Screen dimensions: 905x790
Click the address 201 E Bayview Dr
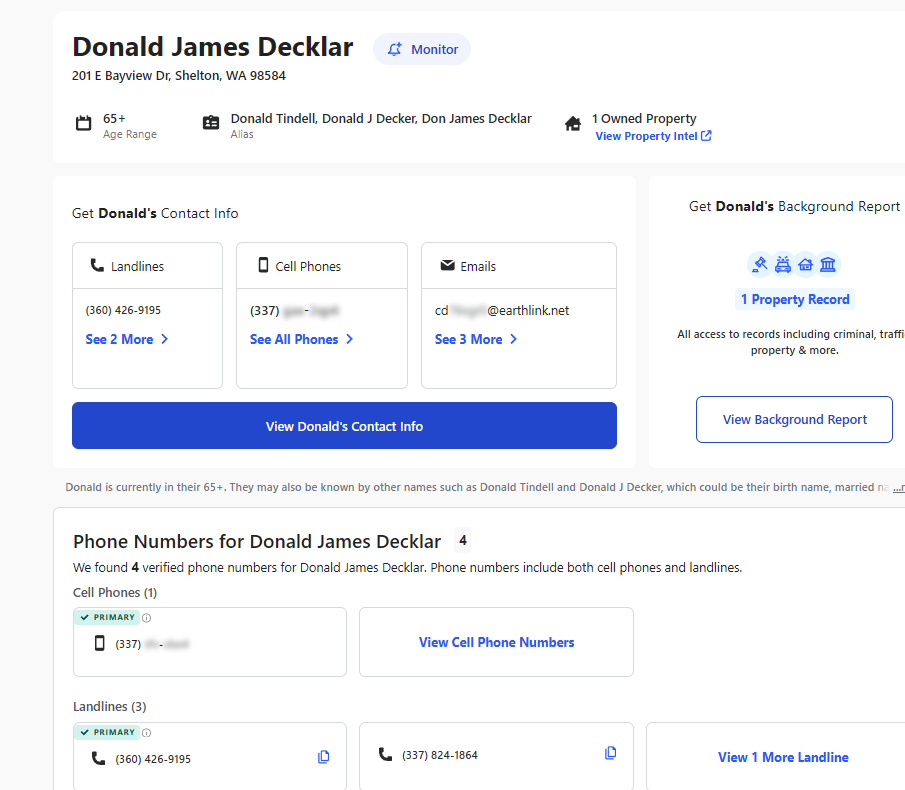click(x=179, y=76)
